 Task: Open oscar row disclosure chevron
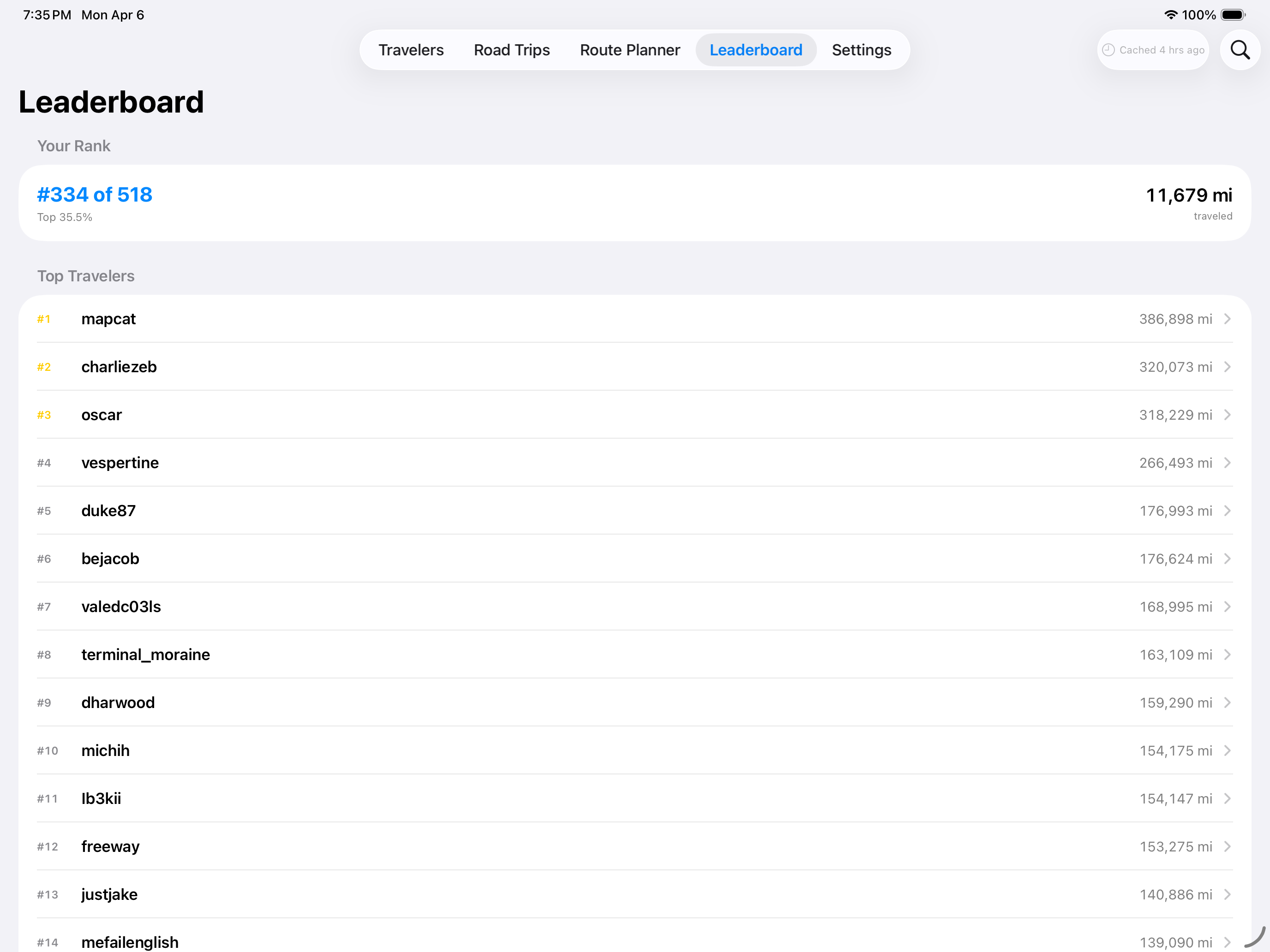[1227, 415]
